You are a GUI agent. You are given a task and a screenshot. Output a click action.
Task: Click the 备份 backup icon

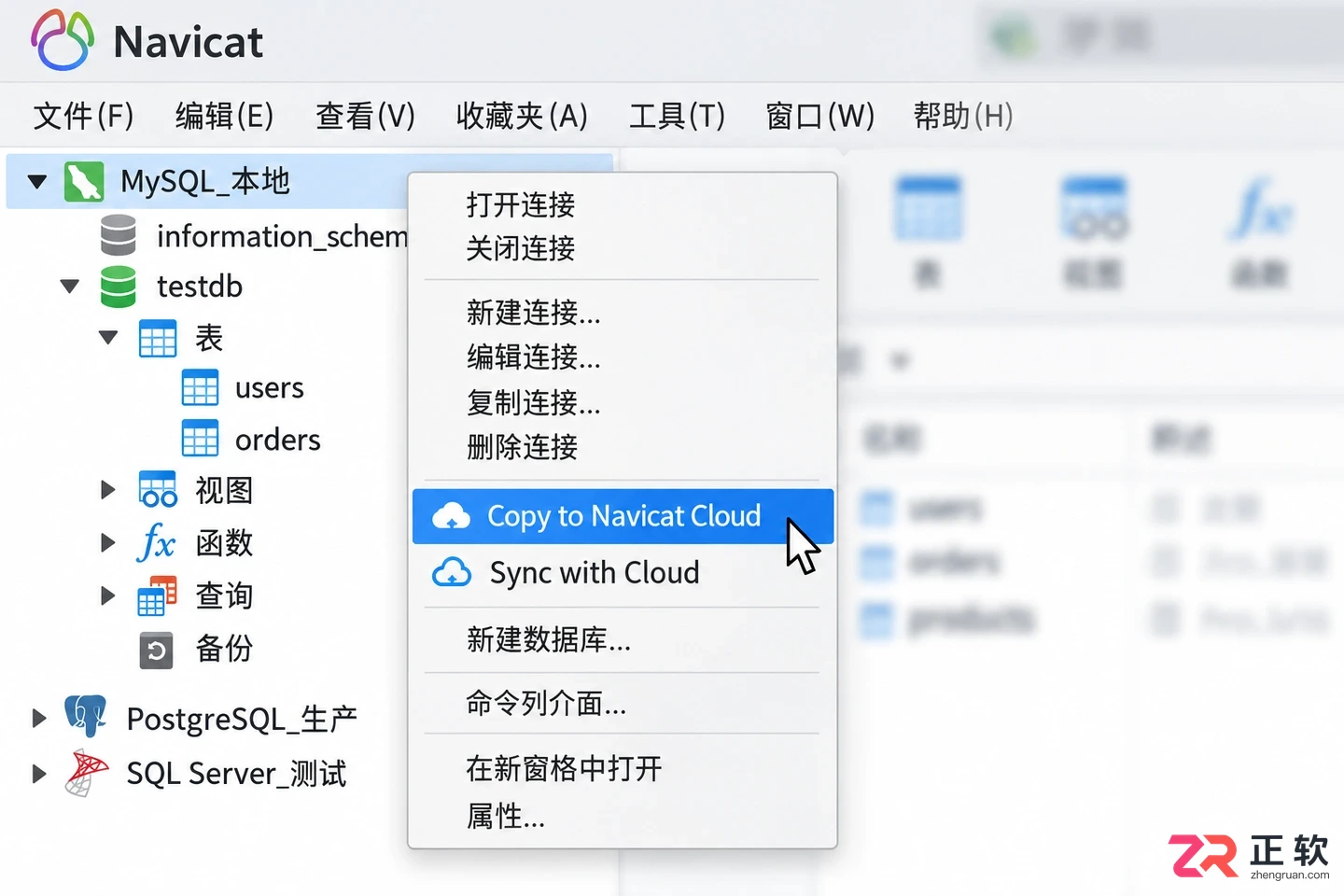(157, 651)
